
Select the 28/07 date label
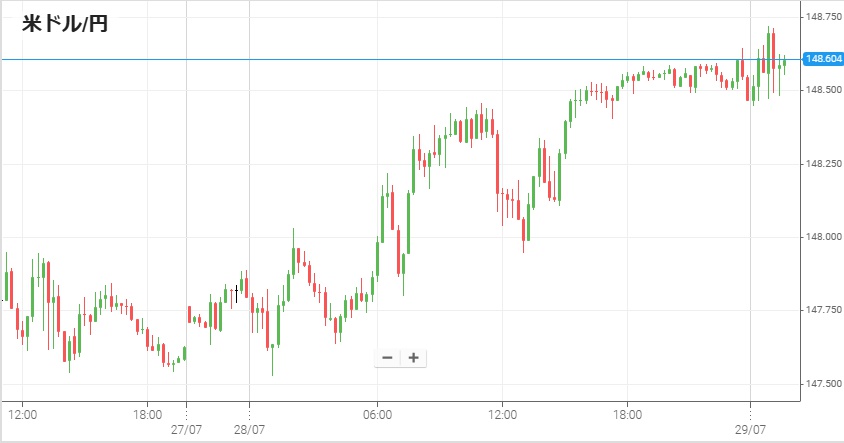[249, 430]
